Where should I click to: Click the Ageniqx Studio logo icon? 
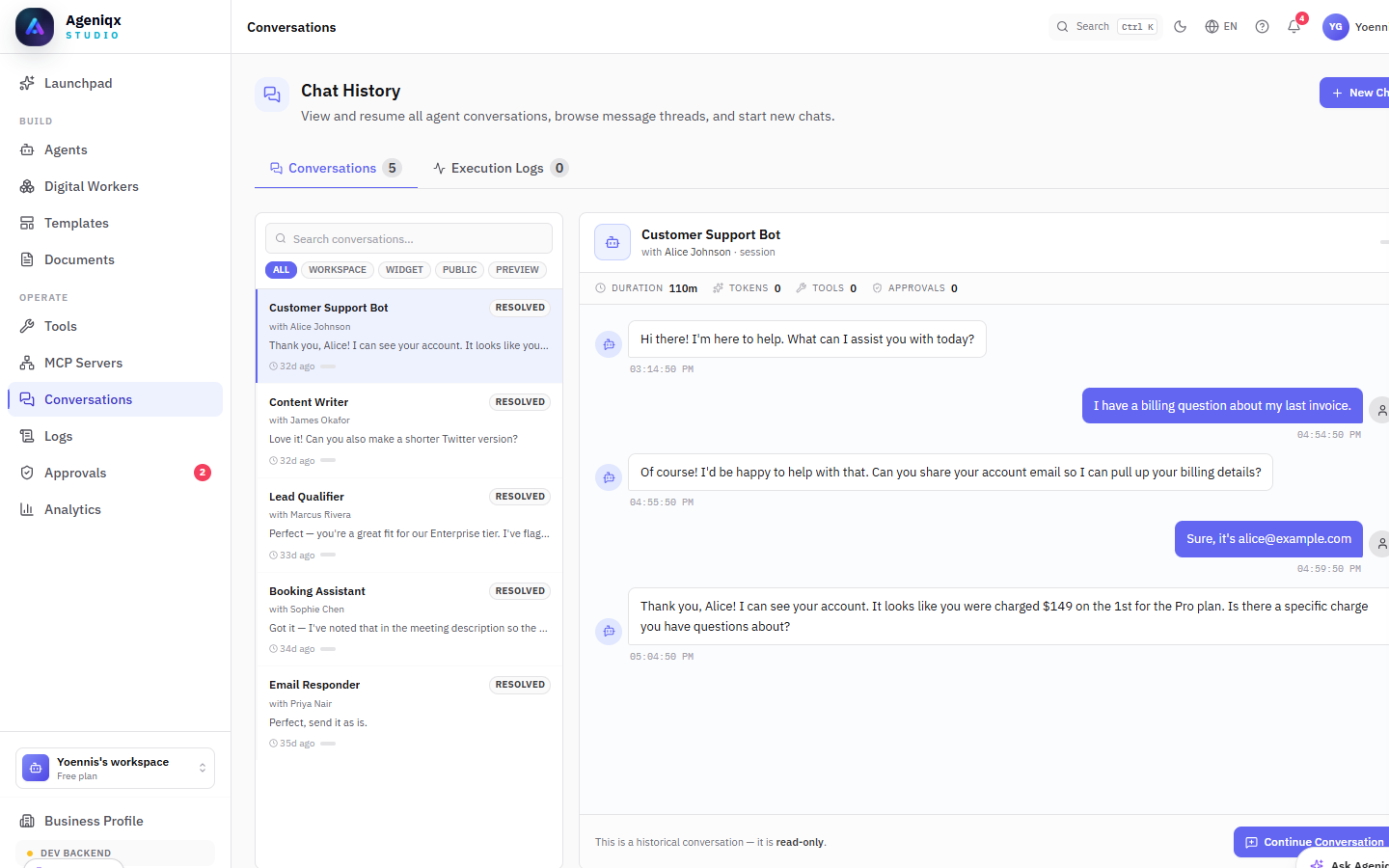click(35, 27)
